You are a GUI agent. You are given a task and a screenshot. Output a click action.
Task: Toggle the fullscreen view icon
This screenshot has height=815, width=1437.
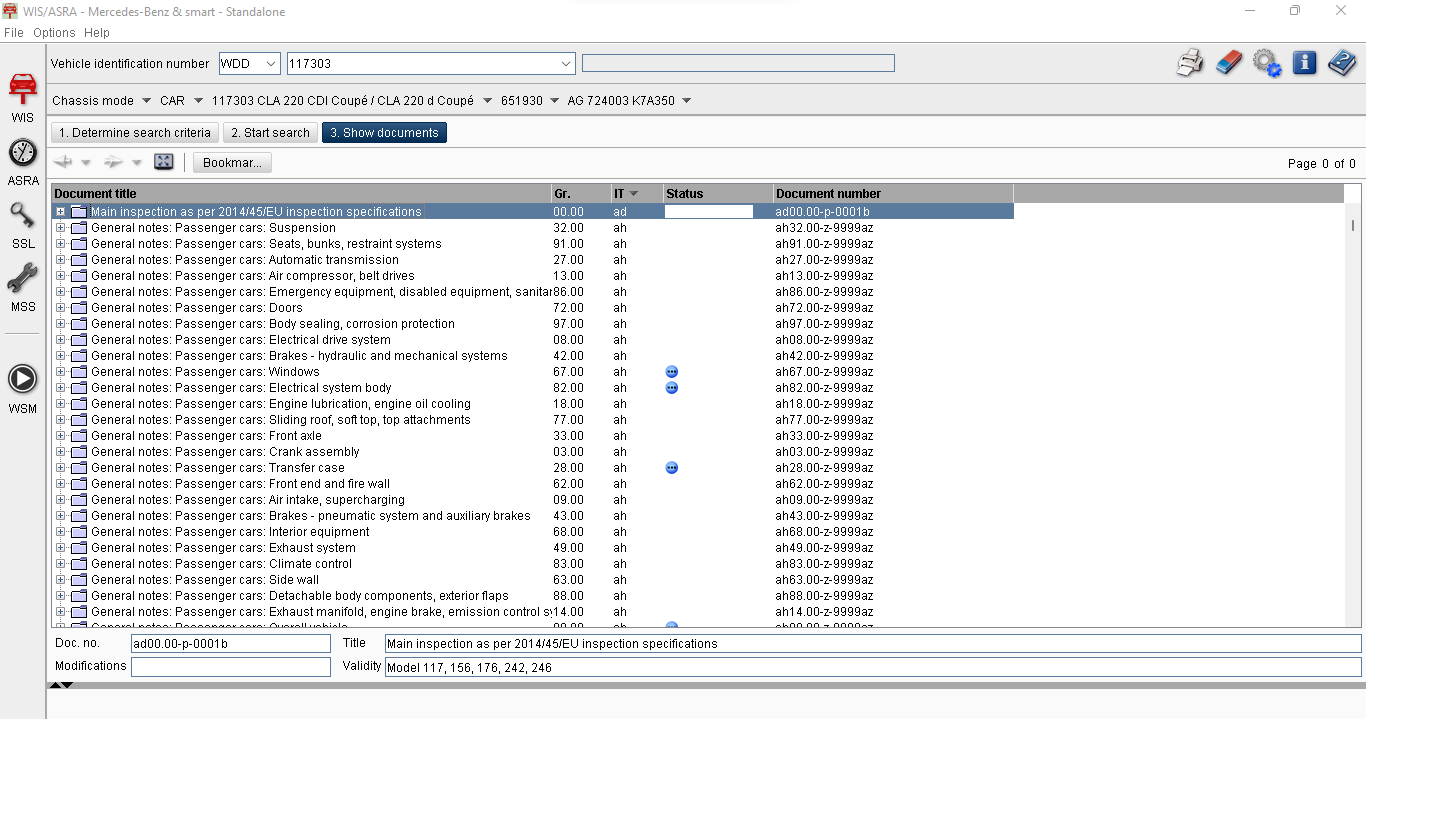tap(164, 162)
